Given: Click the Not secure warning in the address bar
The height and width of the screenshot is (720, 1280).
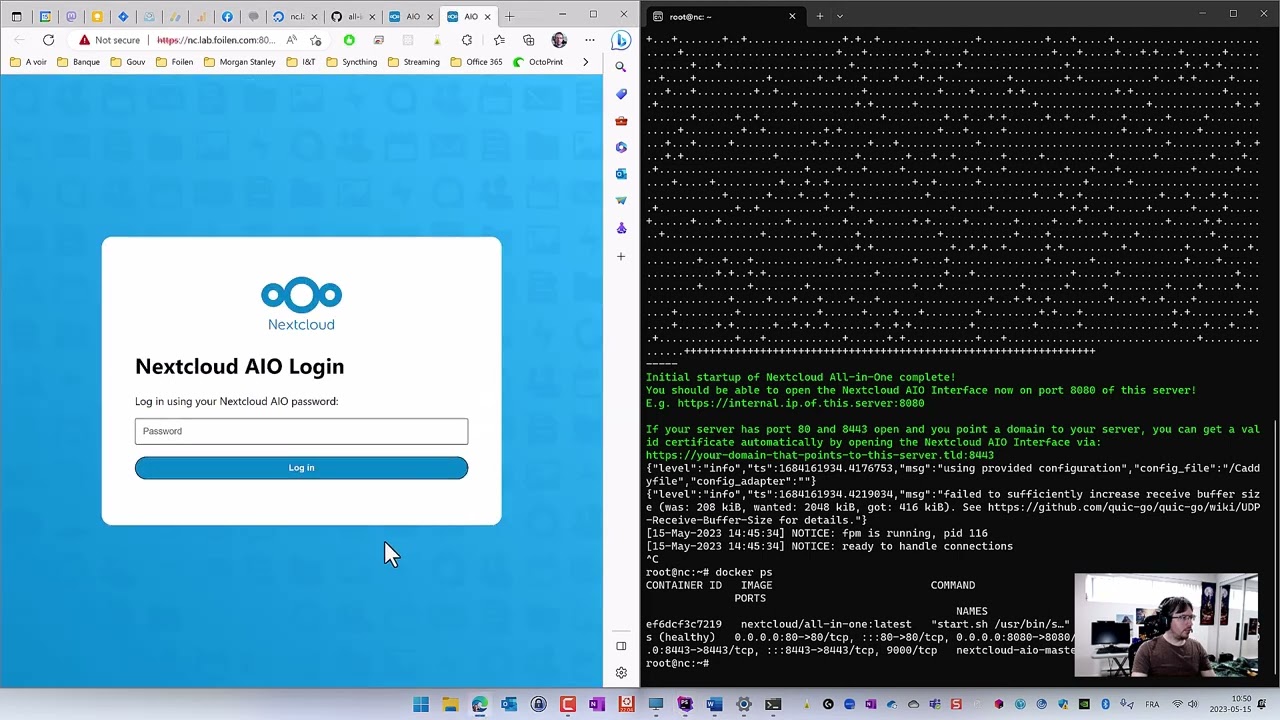Looking at the screenshot, I should (x=110, y=40).
